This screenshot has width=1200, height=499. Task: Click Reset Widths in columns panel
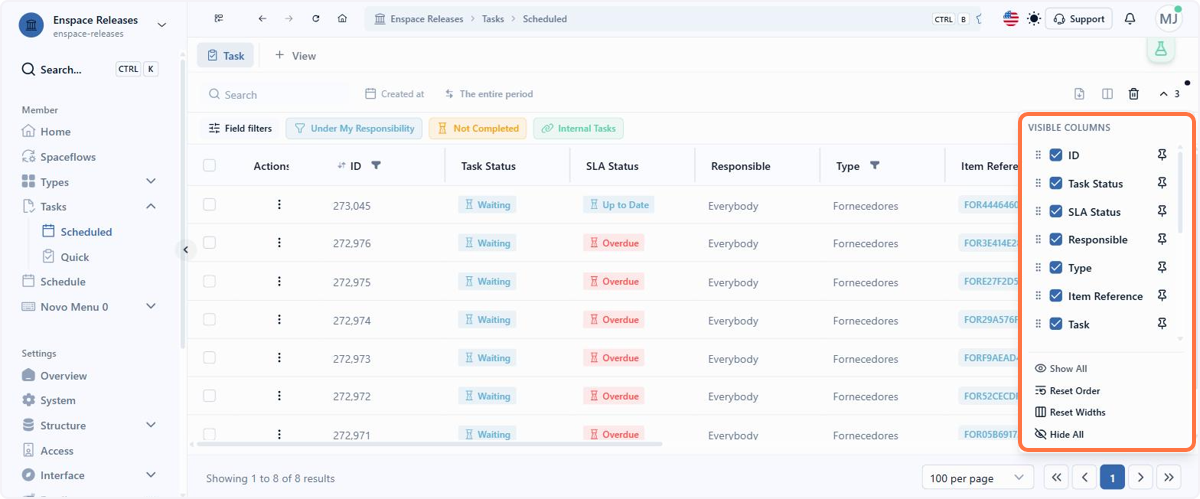(1070, 412)
